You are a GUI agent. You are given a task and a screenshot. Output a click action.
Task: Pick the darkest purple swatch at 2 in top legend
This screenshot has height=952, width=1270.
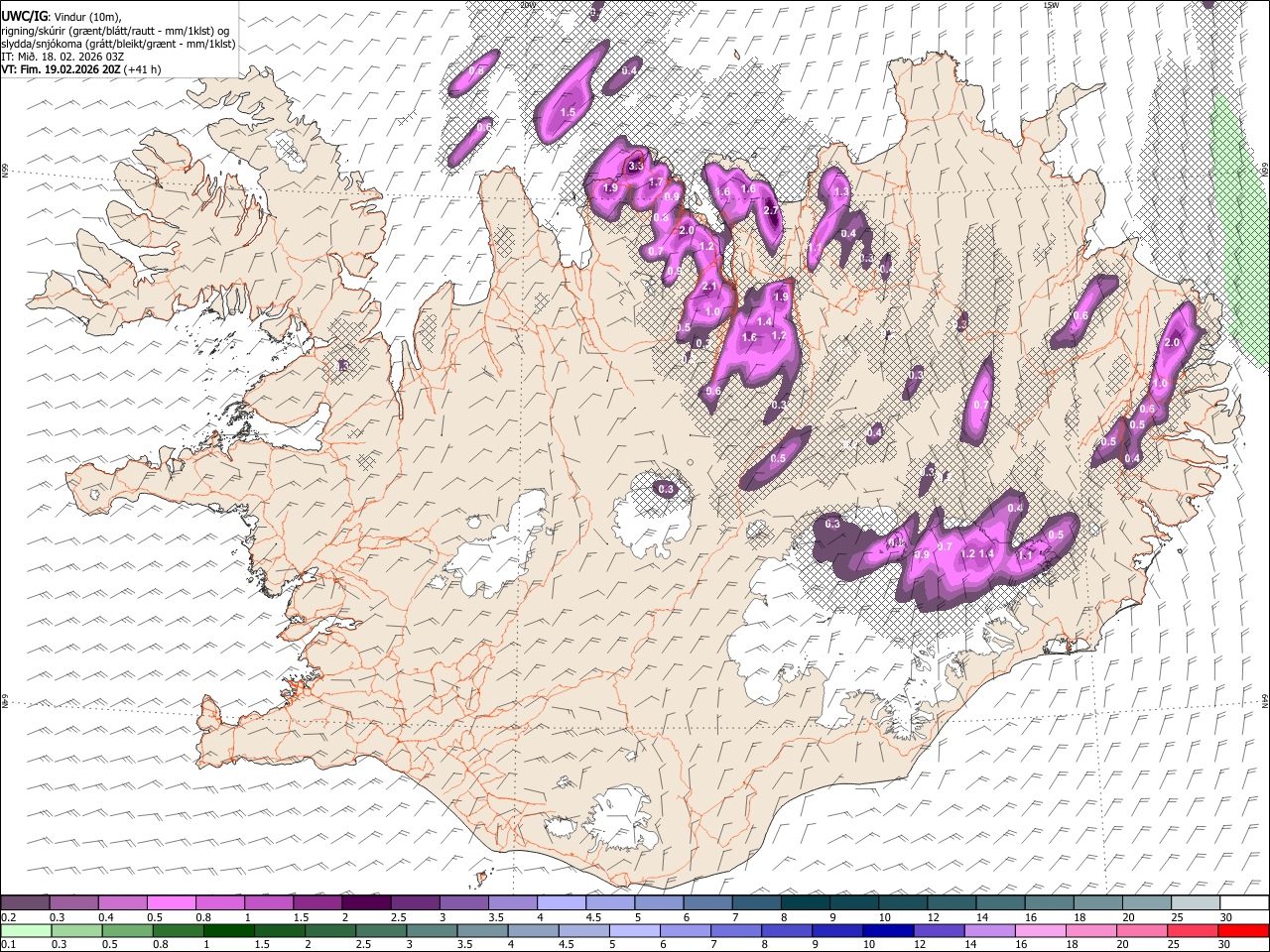(x=366, y=903)
